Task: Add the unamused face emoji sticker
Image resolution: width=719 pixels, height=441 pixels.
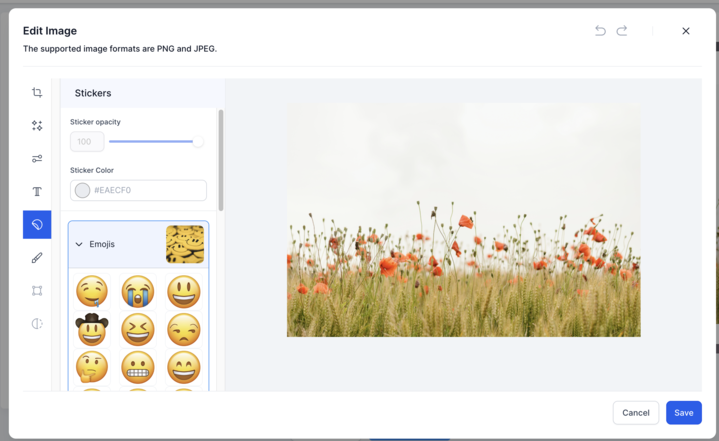Action: (x=183, y=329)
